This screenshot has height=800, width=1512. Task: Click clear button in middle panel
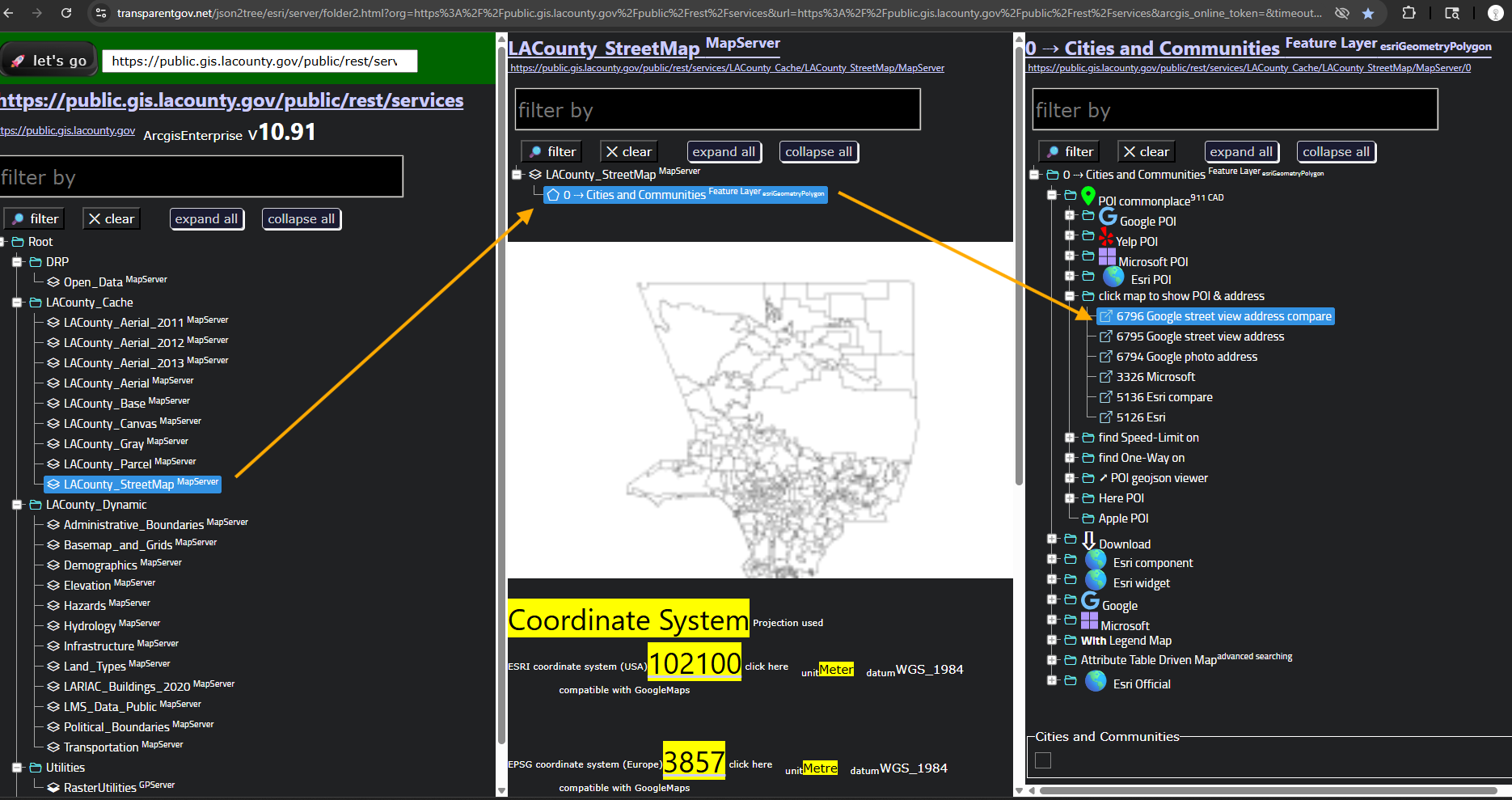coord(629,152)
